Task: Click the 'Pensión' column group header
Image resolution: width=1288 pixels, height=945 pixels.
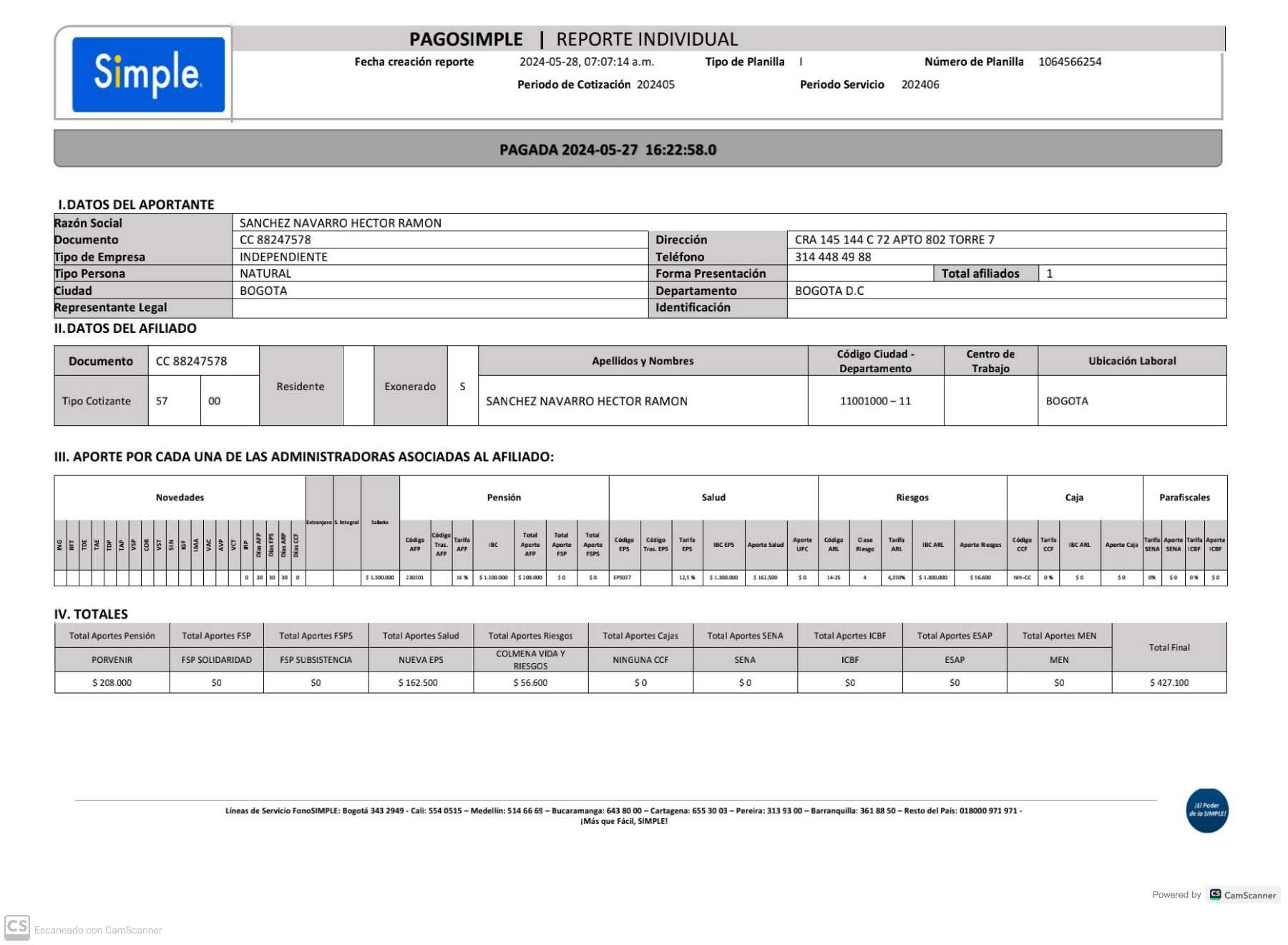Action: point(504,498)
